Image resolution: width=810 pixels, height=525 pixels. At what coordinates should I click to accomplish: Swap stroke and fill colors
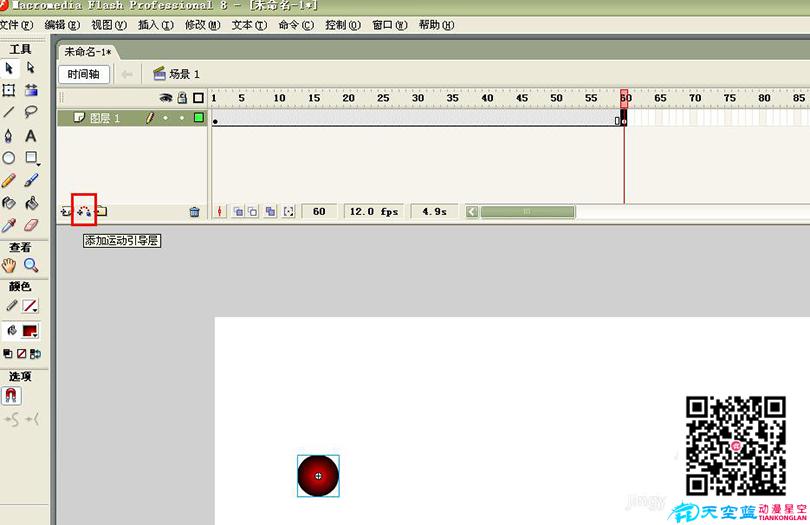35,354
